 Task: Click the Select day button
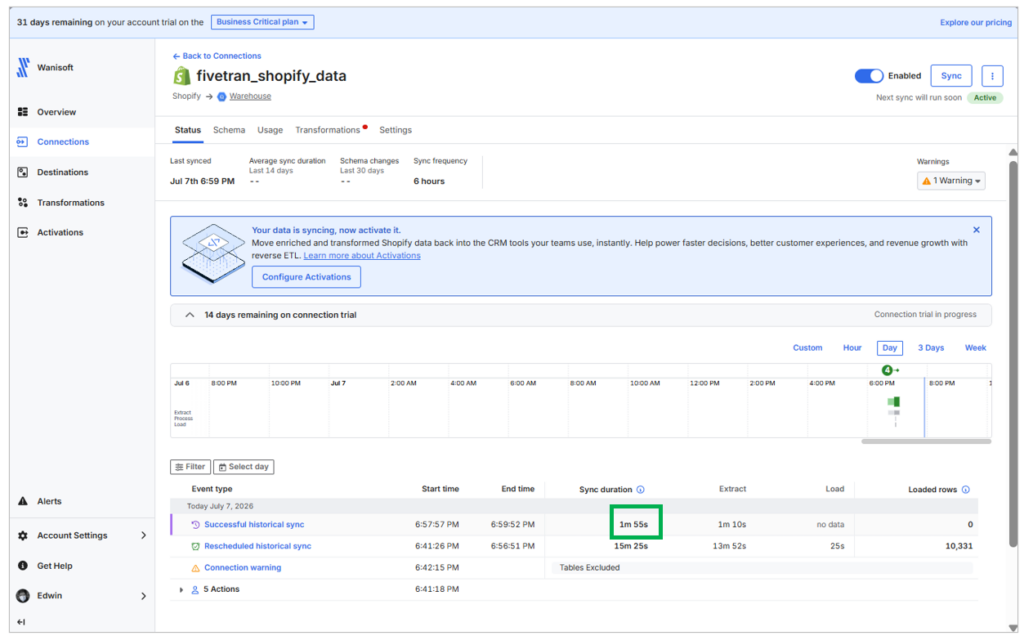pos(244,467)
